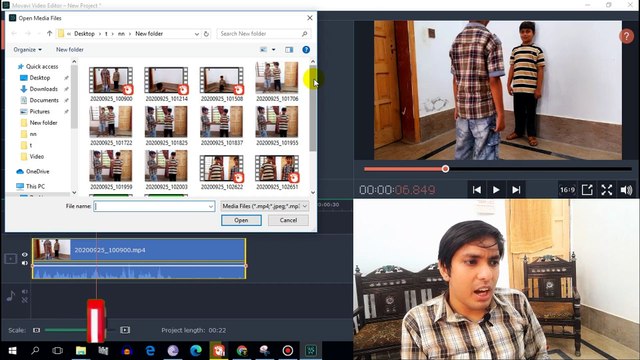Viewport: 640px width, 360px height.
Task: Open Pictures in the navigation pane
Action: tap(40, 111)
